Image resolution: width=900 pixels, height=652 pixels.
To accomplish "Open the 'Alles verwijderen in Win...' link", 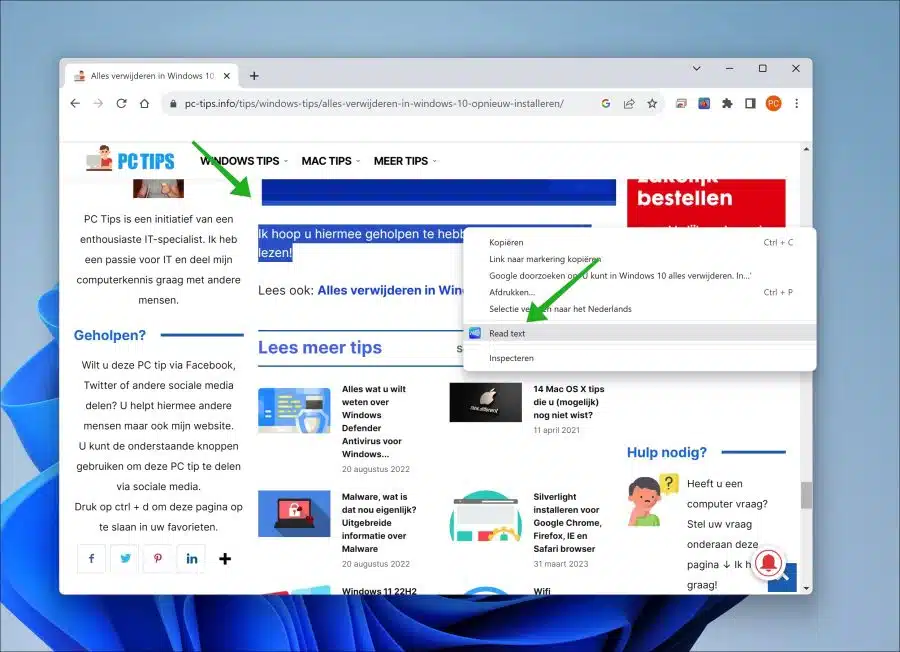I will point(390,290).
